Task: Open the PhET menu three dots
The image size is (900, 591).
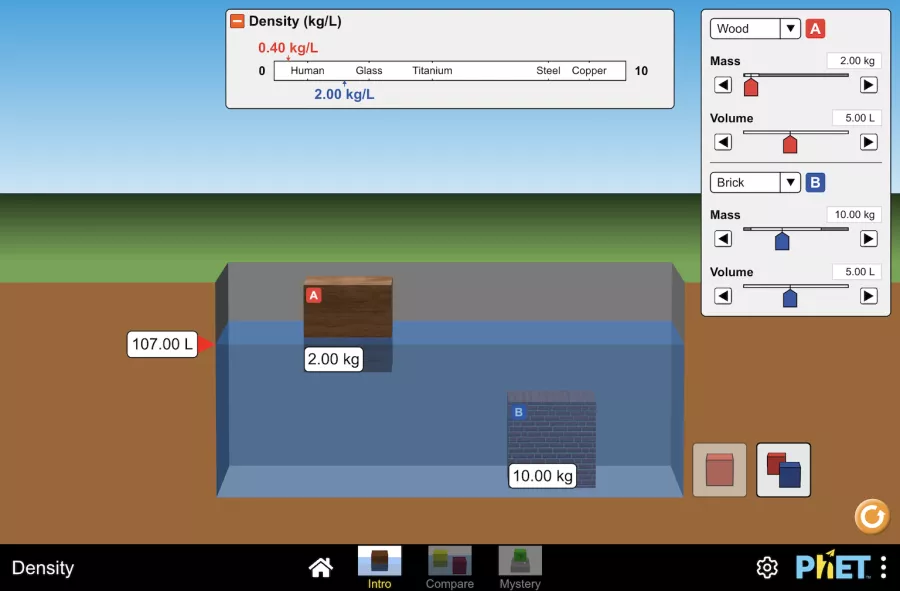Action: pos(883,567)
